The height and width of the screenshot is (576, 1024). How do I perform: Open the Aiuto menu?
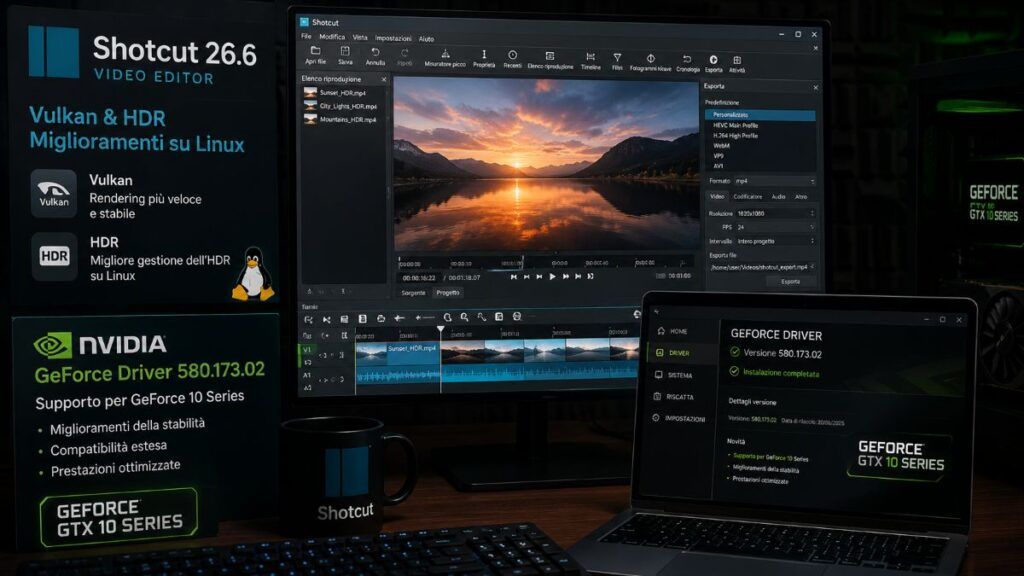(426, 39)
